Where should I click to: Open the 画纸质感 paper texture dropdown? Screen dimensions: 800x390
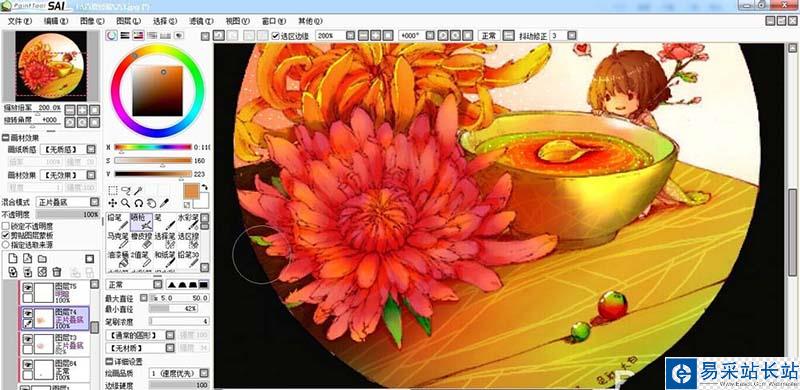pyautogui.click(x=91, y=149)
